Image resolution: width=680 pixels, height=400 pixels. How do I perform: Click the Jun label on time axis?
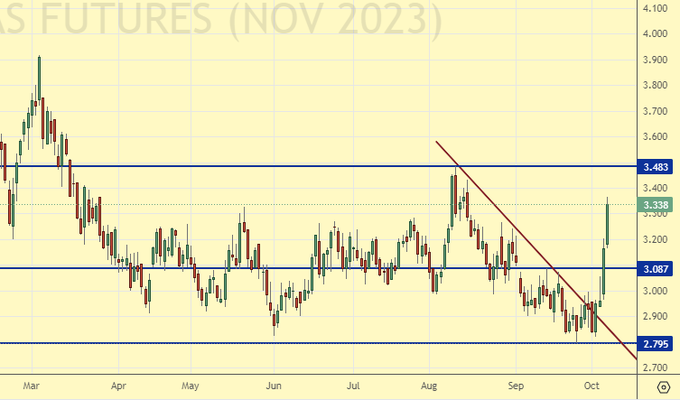(x=274, y=384)
